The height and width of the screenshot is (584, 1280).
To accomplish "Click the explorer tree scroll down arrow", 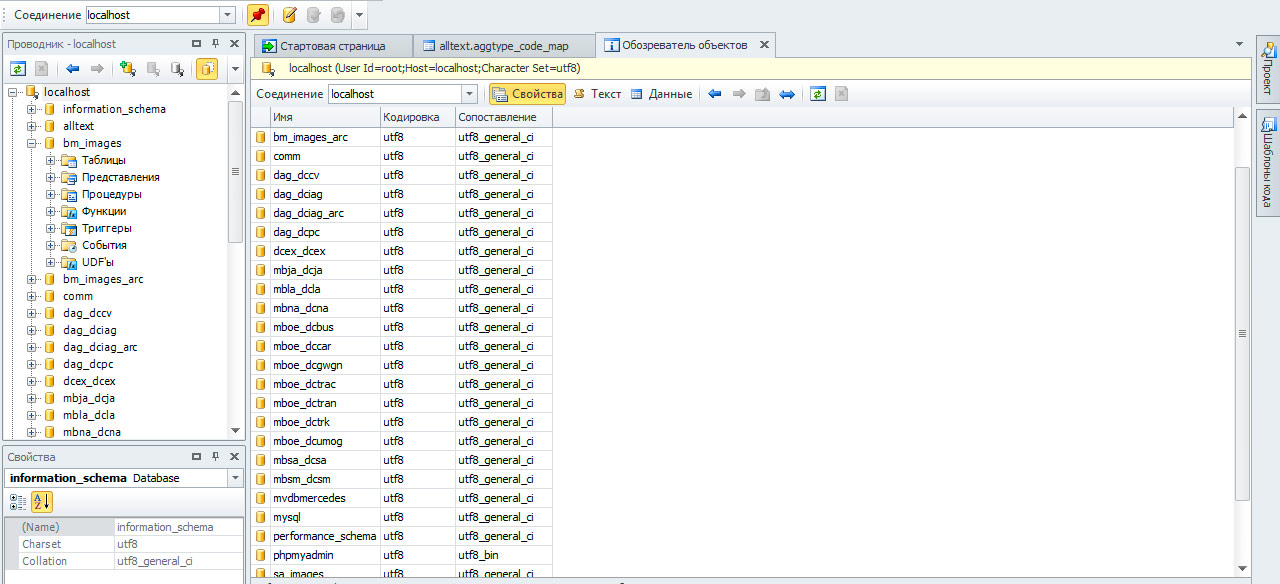I will (236, 431).
